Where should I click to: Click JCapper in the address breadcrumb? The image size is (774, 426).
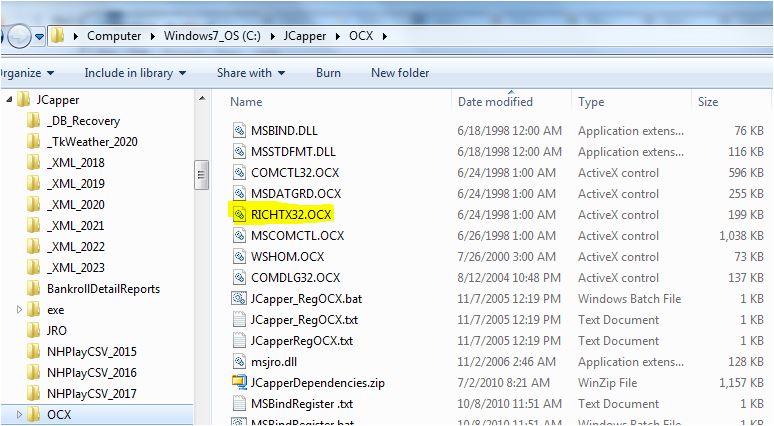[304, 36]
